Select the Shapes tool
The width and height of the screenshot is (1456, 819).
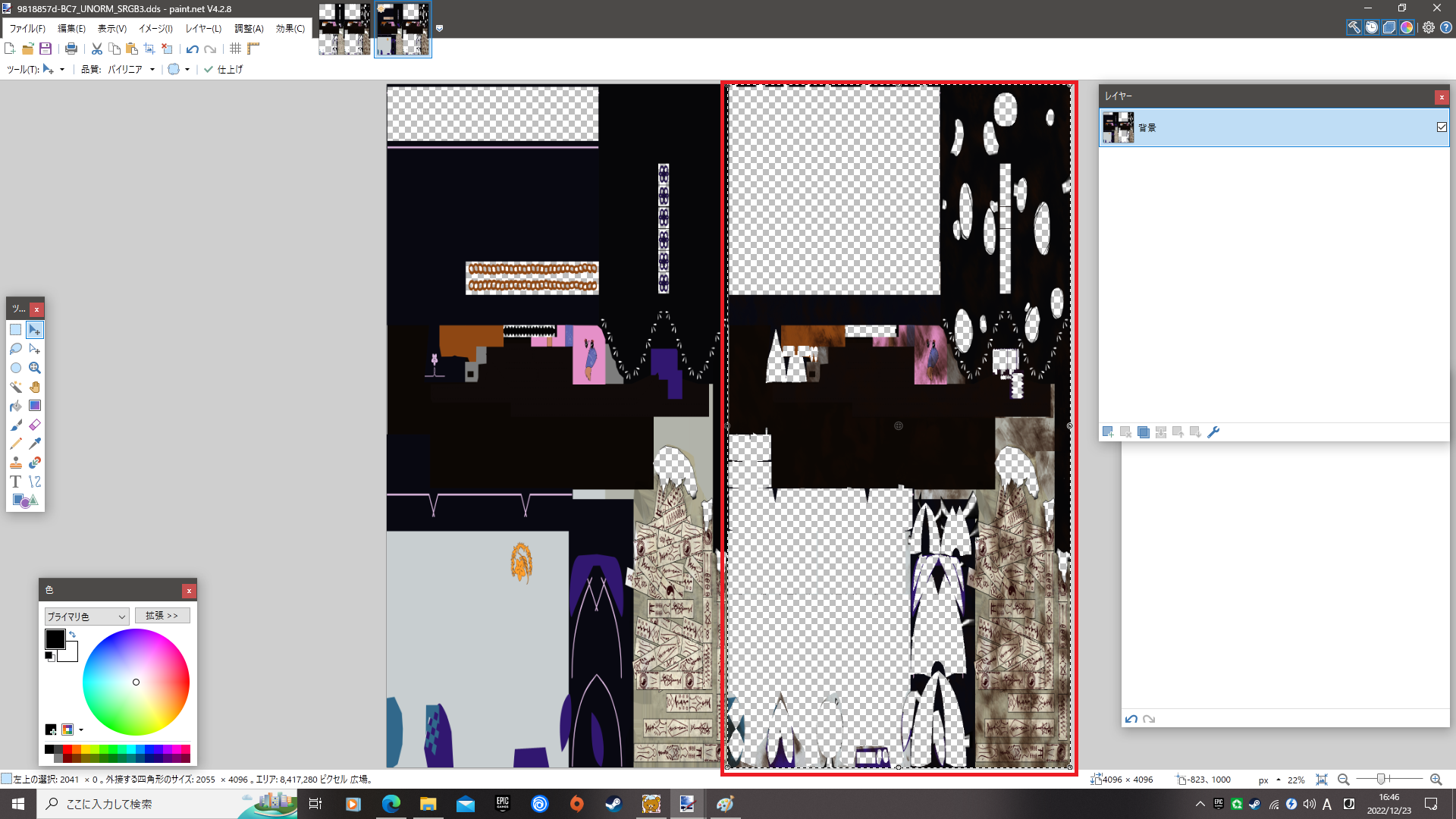24,500
